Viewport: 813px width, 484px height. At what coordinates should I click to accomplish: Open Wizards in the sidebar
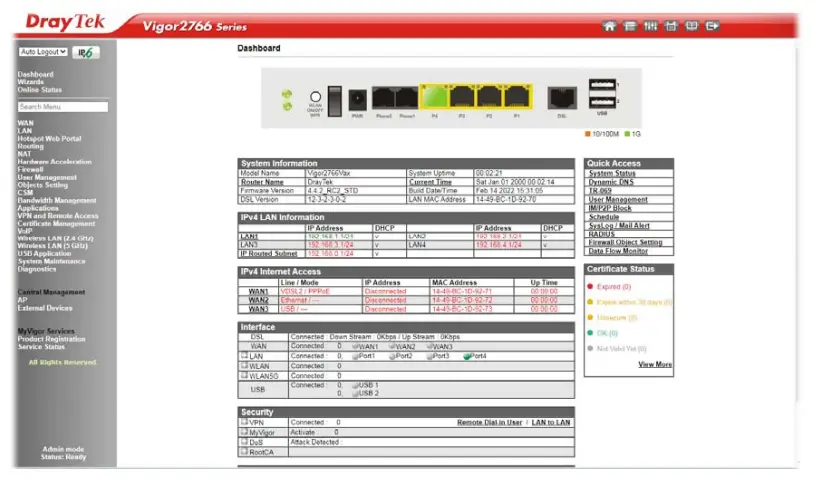pos(31,82)
